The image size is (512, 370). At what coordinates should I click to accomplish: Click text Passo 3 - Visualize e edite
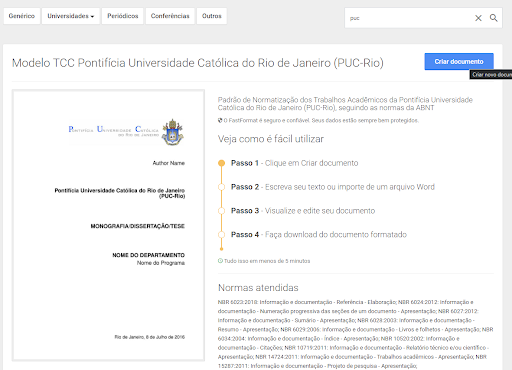[303, 211]
